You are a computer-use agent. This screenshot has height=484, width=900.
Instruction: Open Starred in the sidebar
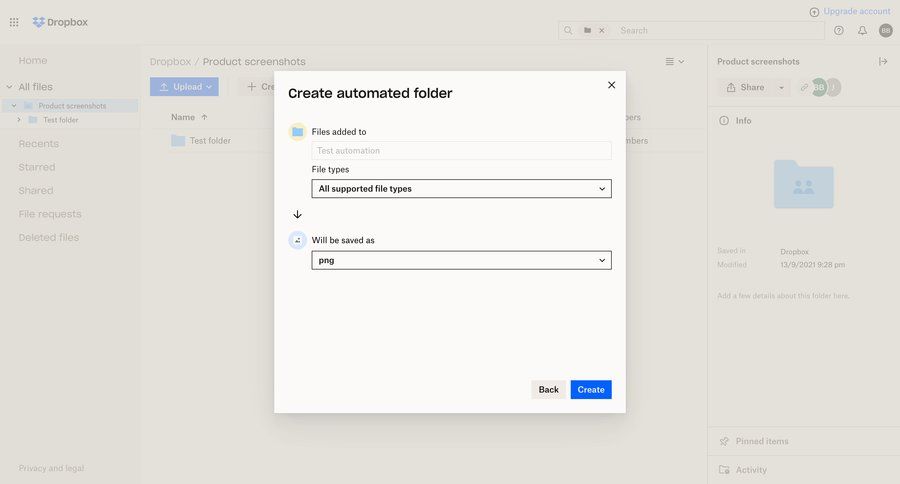point(37,167)
